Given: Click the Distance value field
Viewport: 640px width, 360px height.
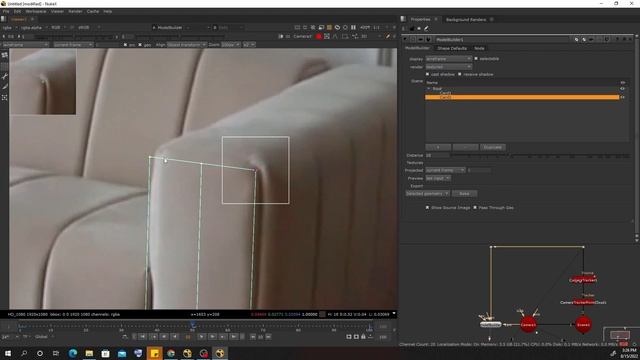Looking at the screenshot, I should 437,156.
